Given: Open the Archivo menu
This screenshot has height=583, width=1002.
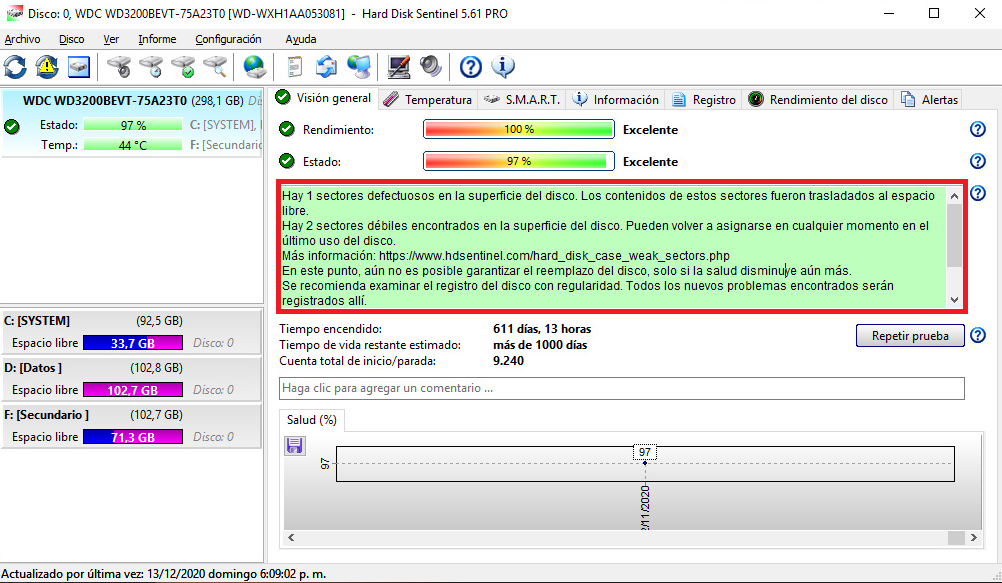Looking at the screenshot, I should point(22,39).
